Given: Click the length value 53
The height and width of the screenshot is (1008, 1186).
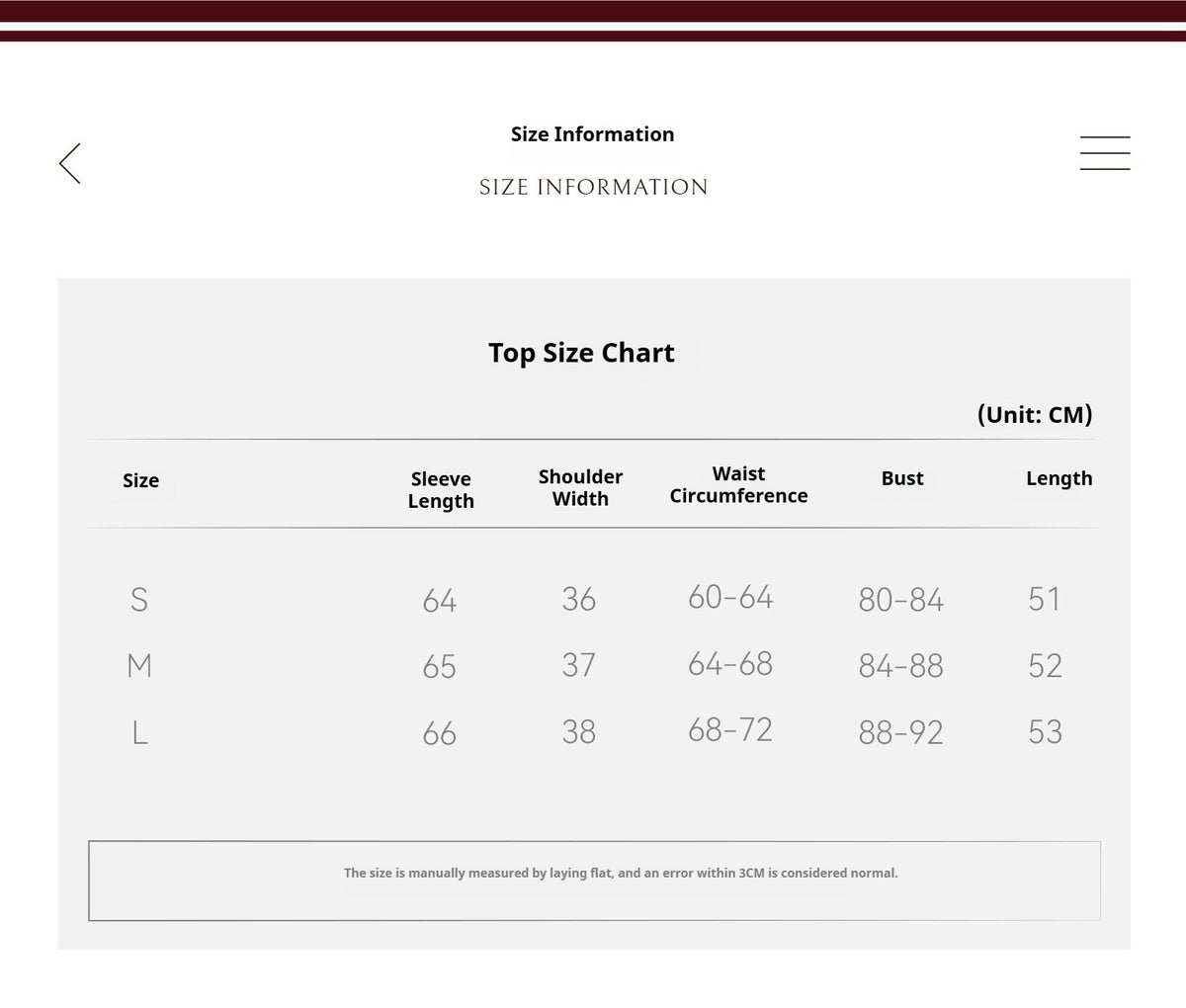Looking at the screenshot, I should [1045, 732].
